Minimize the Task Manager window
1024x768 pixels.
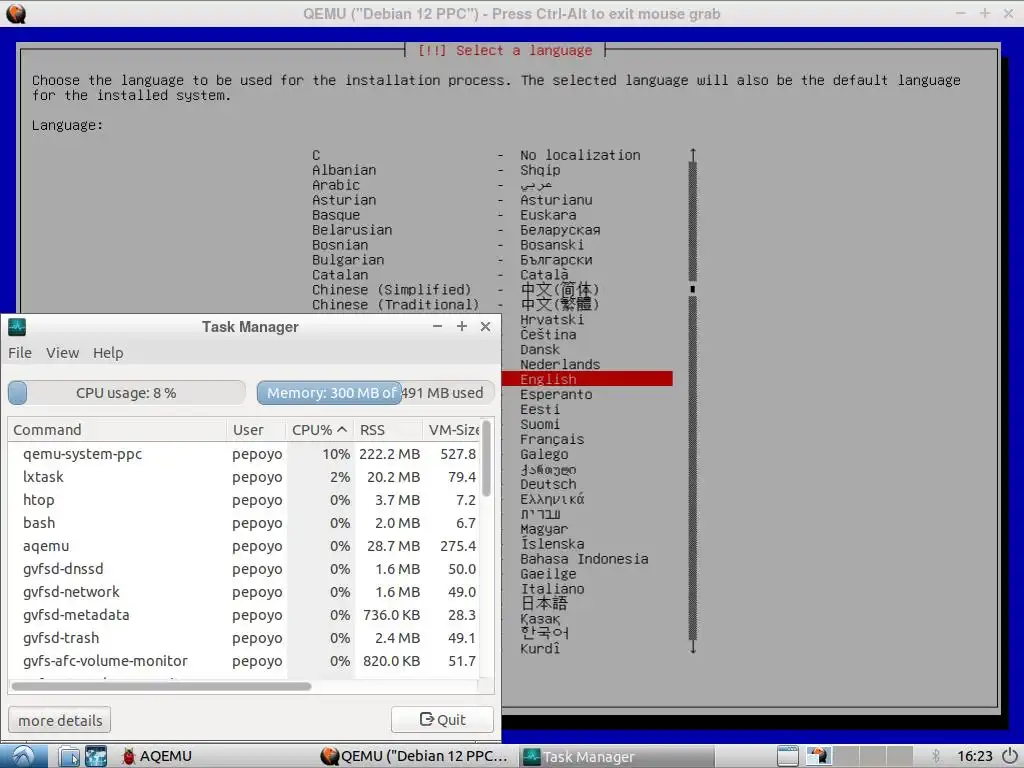[438, 327]
